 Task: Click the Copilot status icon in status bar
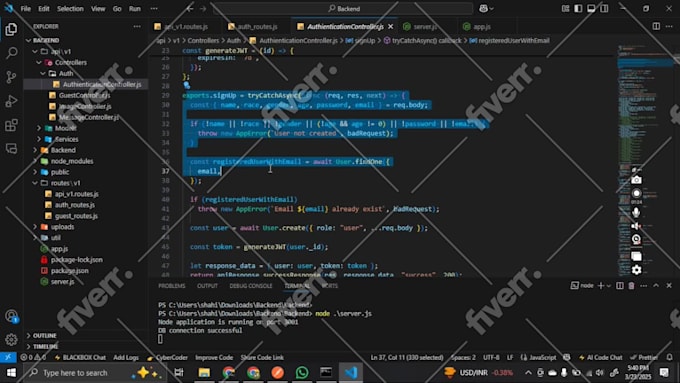(566, 357)
